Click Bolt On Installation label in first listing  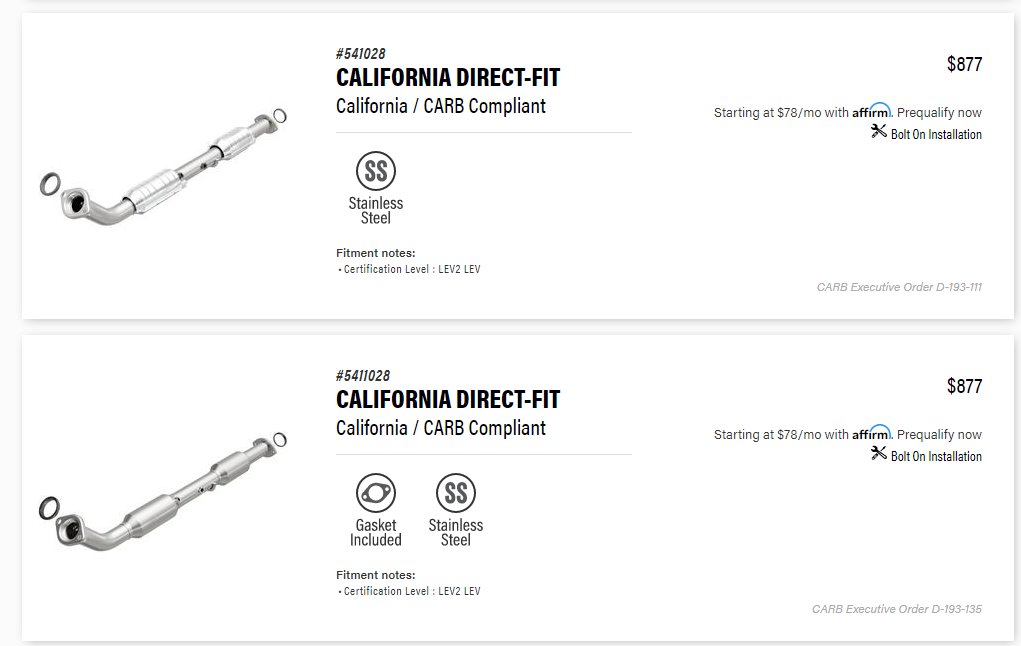tap(936, 134)
